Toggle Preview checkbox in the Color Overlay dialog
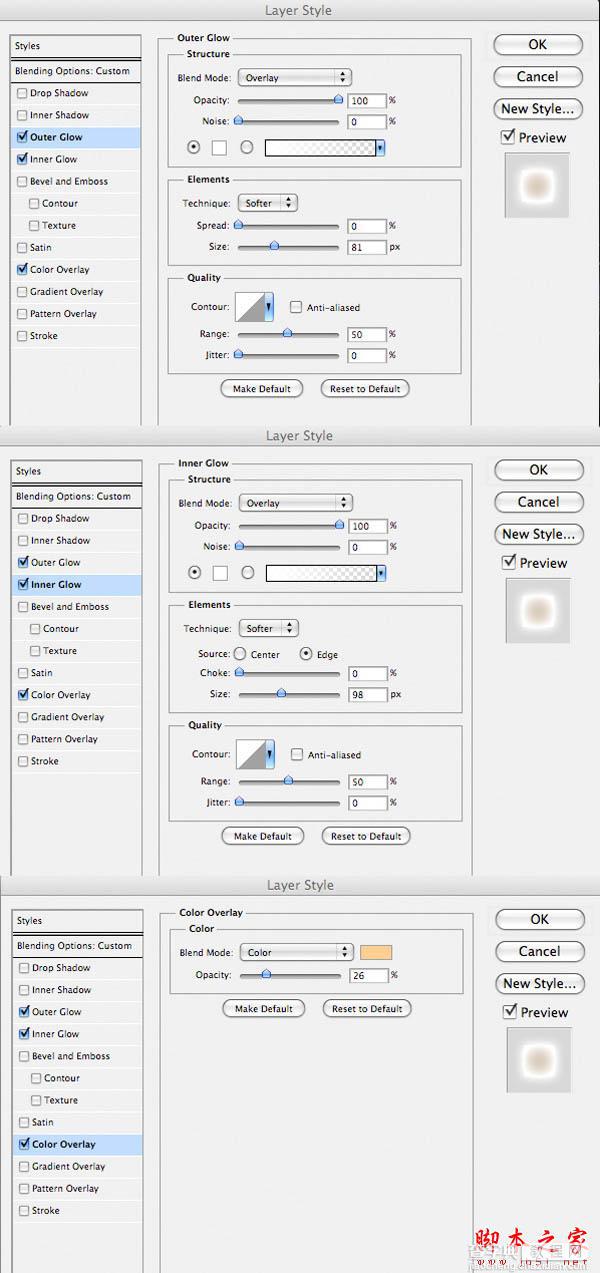600x1273 pixels. [511, 1012]
